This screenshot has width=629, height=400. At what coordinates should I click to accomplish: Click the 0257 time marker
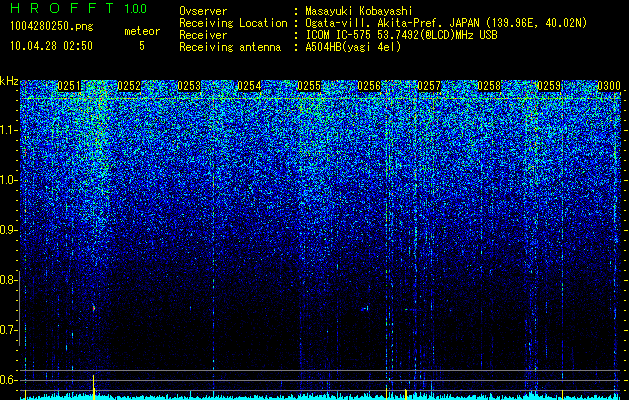point(429,86)
